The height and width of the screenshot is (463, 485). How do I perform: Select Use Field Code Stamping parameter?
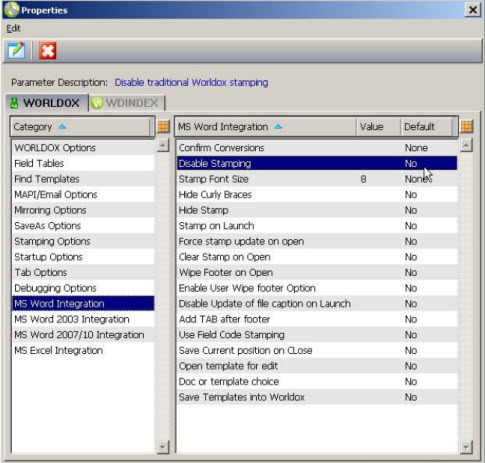317,335
